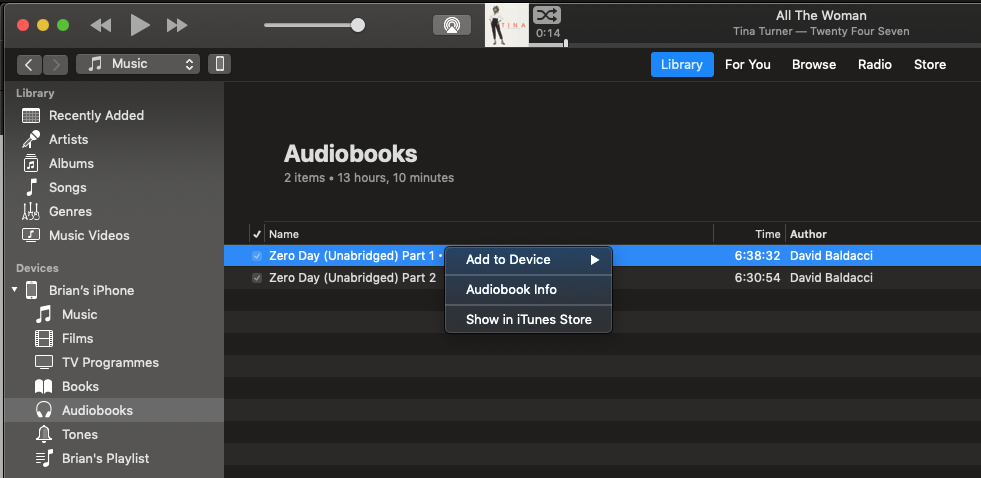Select Show in iTunes Store menu entry
This screenshot has height=478, width=981.
(528, 320)
